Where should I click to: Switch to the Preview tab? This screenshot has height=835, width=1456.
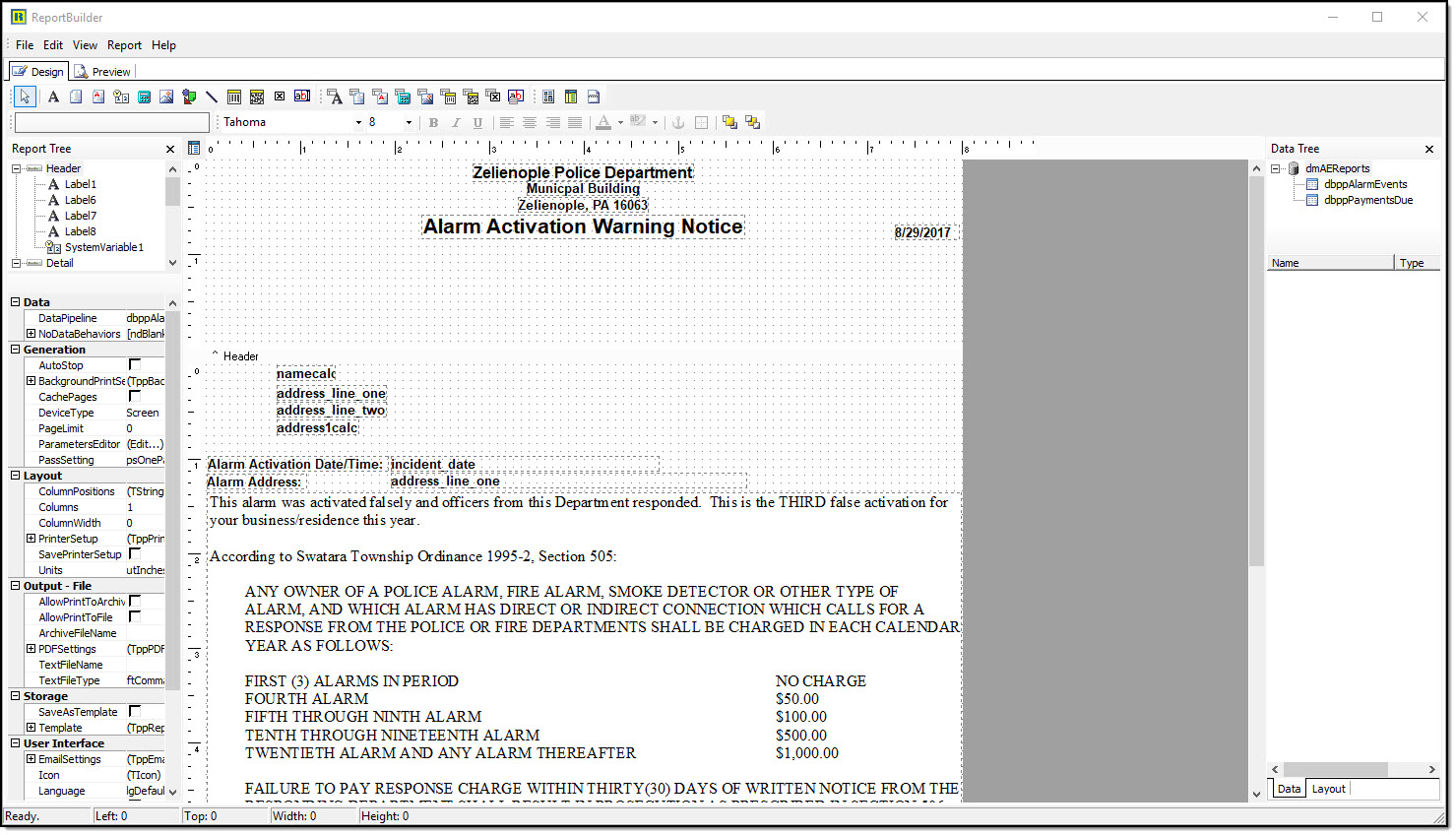coord(102,72)
